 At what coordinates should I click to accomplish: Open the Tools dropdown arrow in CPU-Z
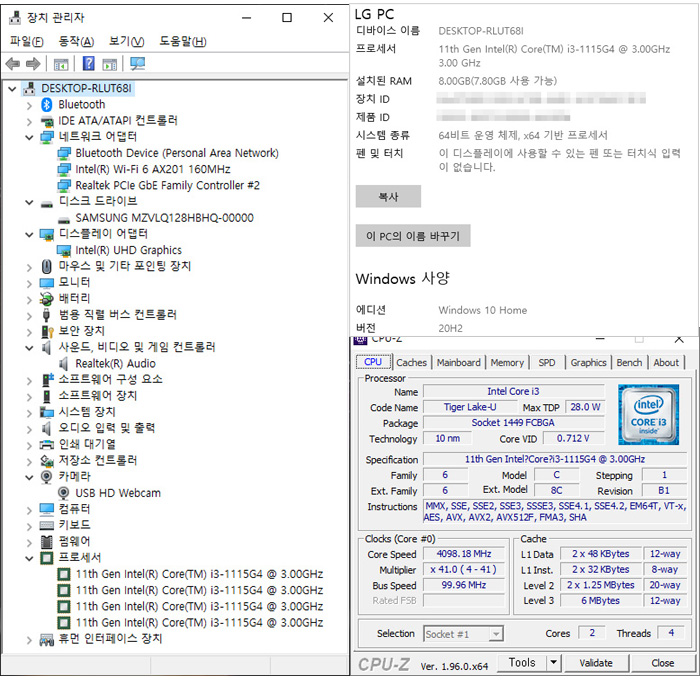pos(554,663)
